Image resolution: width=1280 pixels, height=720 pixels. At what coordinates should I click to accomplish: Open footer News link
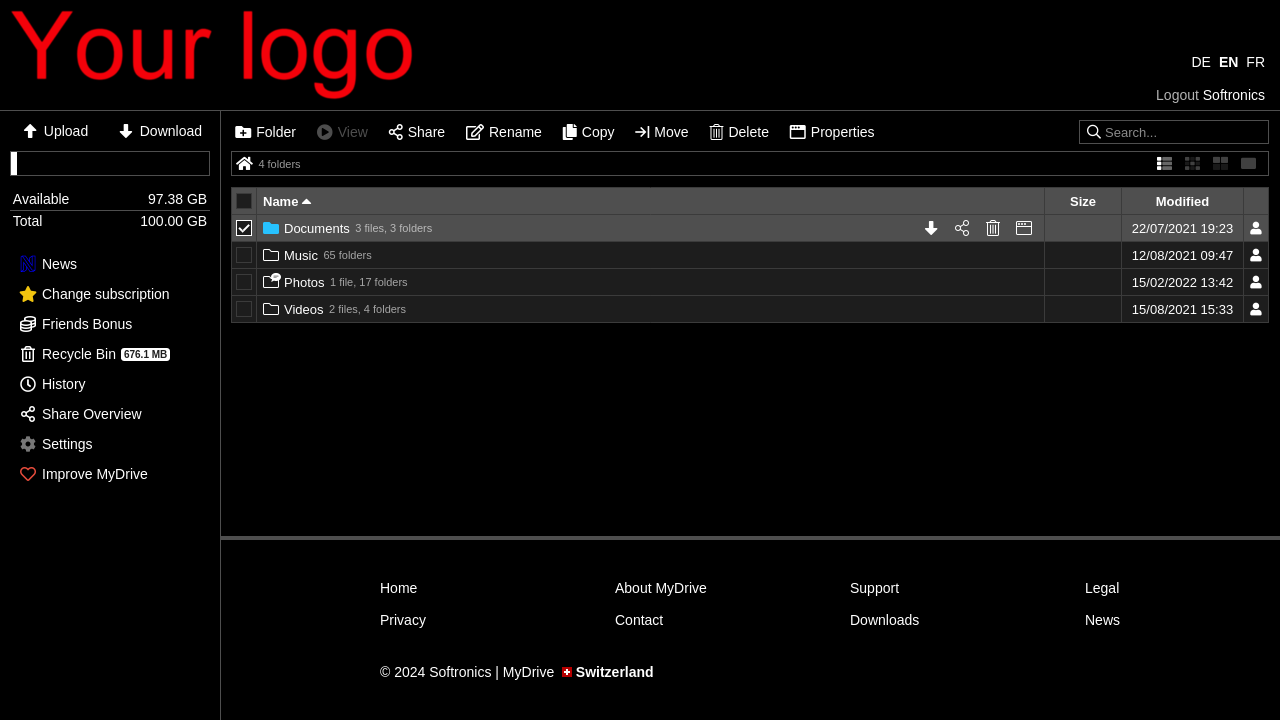point(1102,620)
